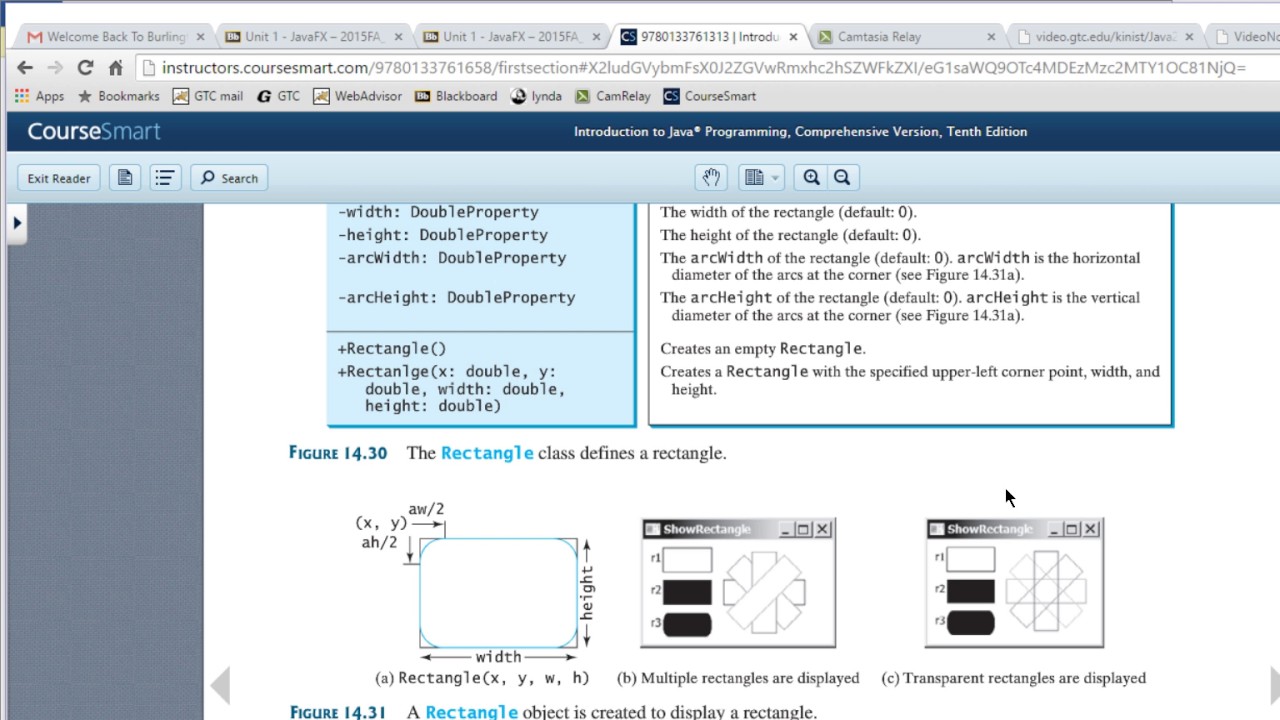Reload the page with refresh icon
The width and height of the screenshot is (1280, 720).
coord(85,68)
